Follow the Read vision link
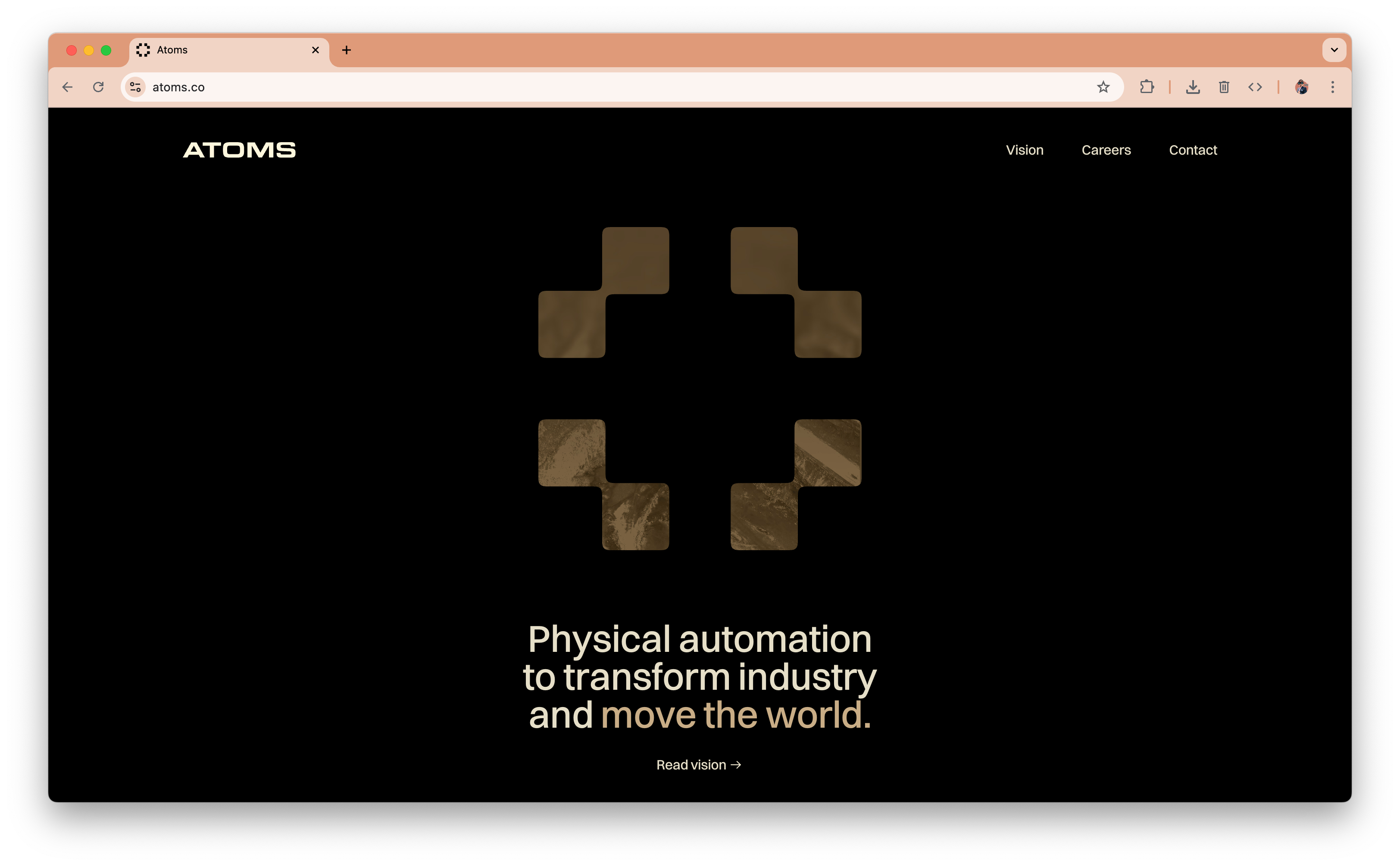This screenshot has height=866, width=1400. (698, 765)
